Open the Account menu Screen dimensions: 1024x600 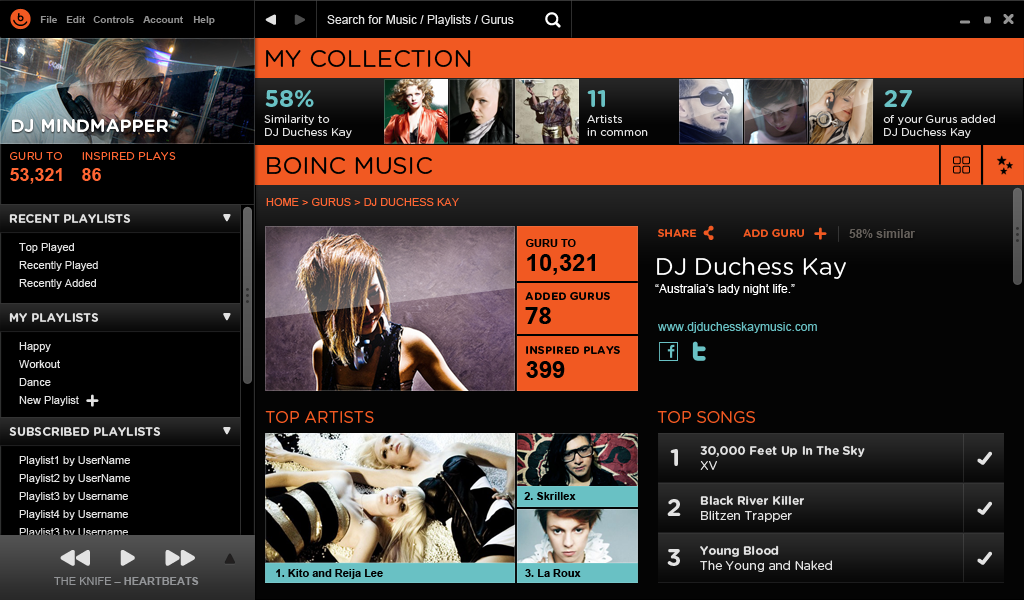coord(163,20)
